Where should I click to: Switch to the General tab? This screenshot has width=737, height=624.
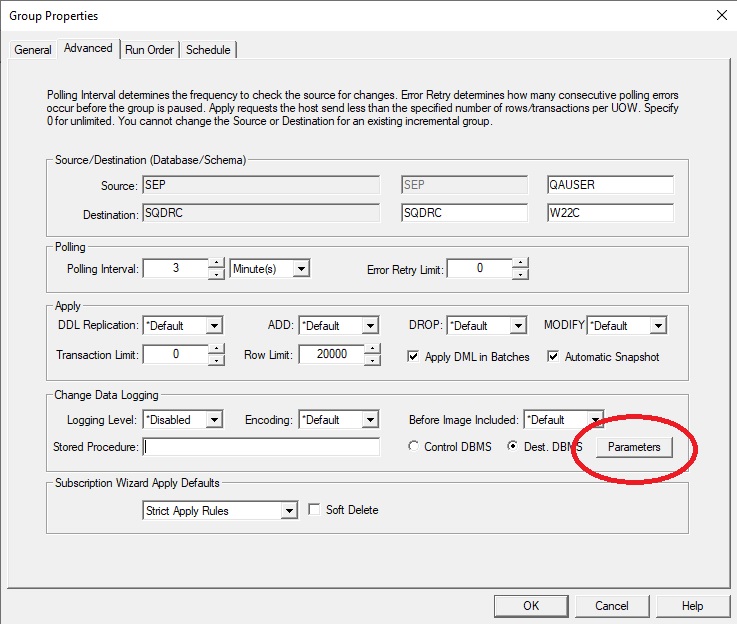pyautogui.click(x=33, y=50)
